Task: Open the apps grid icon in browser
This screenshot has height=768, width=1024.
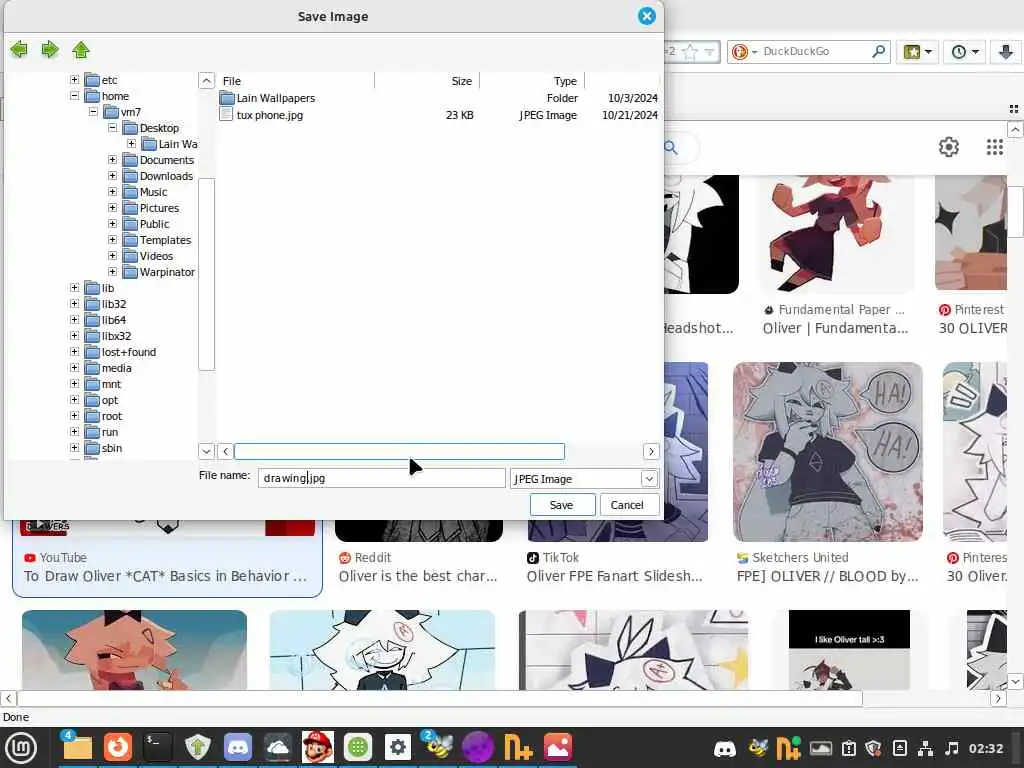Action: click(995, 147)
